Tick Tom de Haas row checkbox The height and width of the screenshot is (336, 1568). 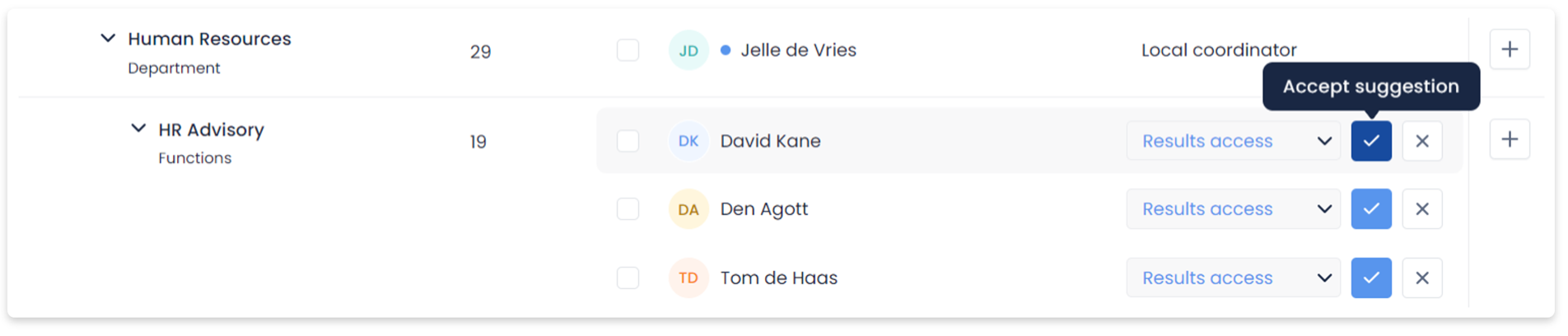point(628,278)
